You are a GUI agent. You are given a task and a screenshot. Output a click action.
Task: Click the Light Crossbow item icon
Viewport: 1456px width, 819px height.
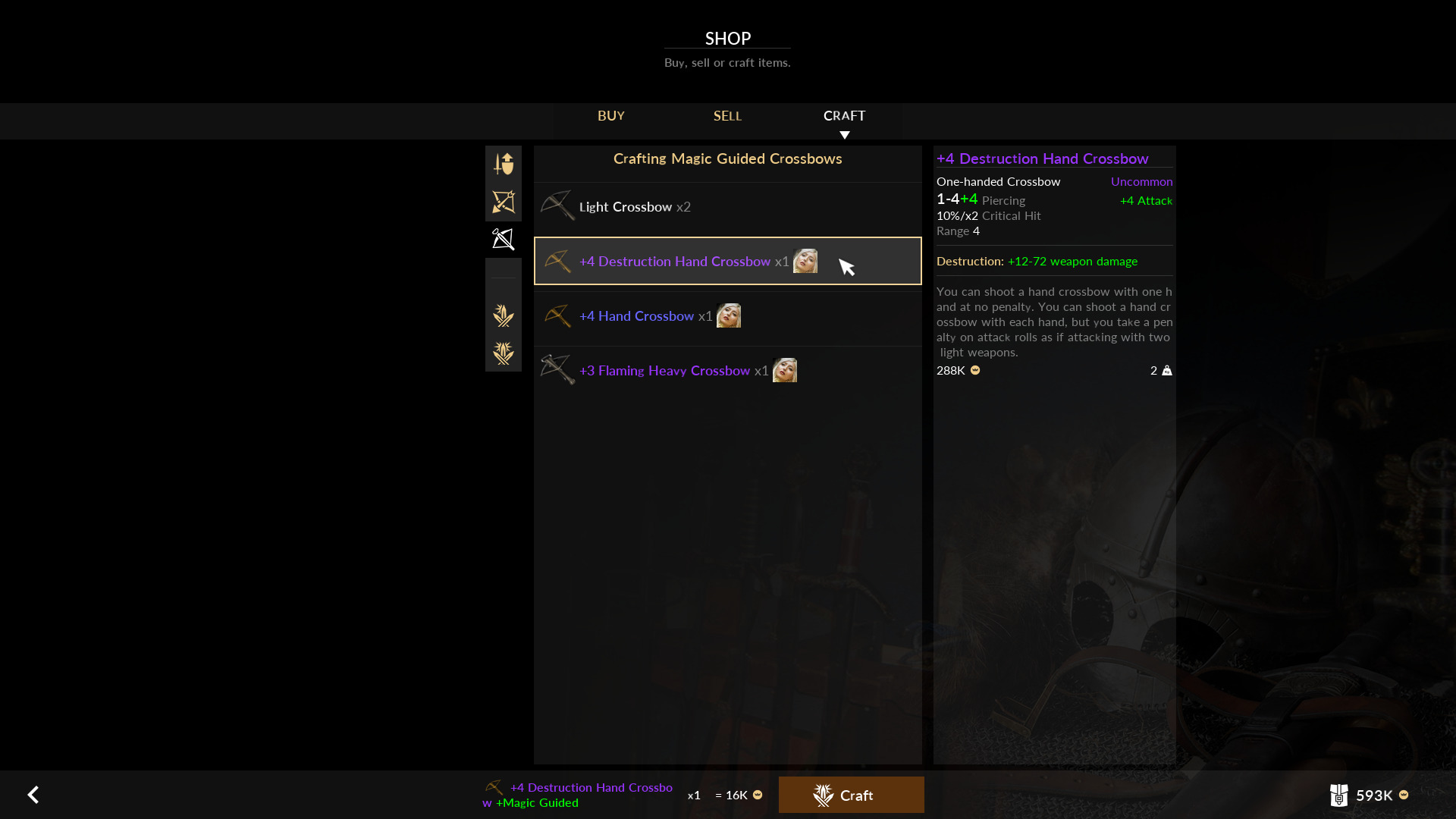coord(557,206)
